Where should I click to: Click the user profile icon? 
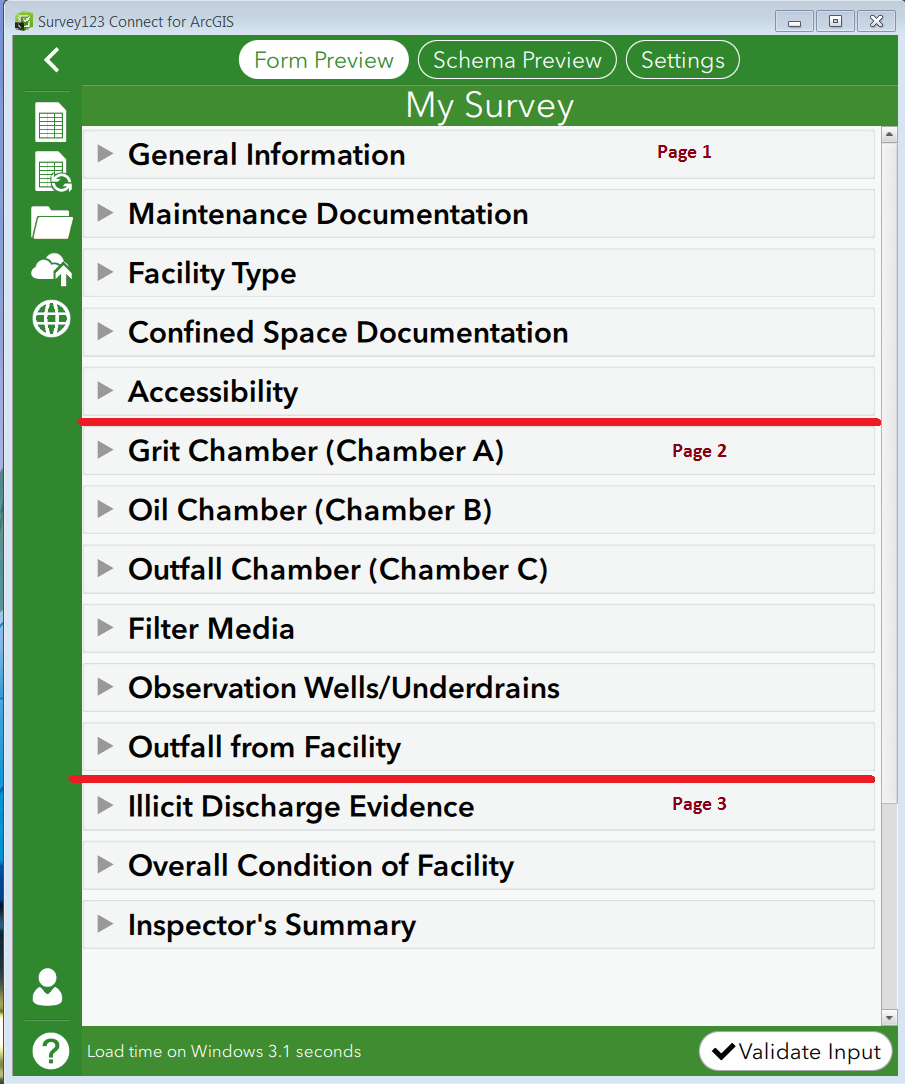pyautogui.click(x=47, y=987)
